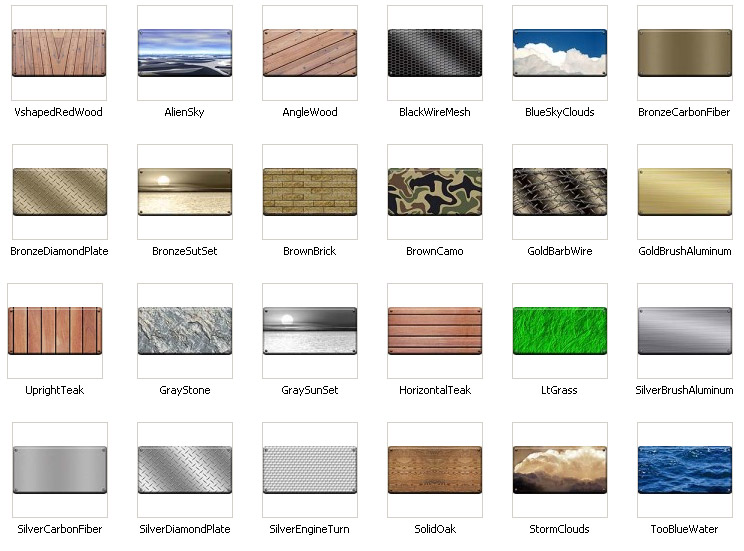Pick the GoldBarbWire thumbnail
Viewport: 744px width, 551px height.
[x=560, y=192]
